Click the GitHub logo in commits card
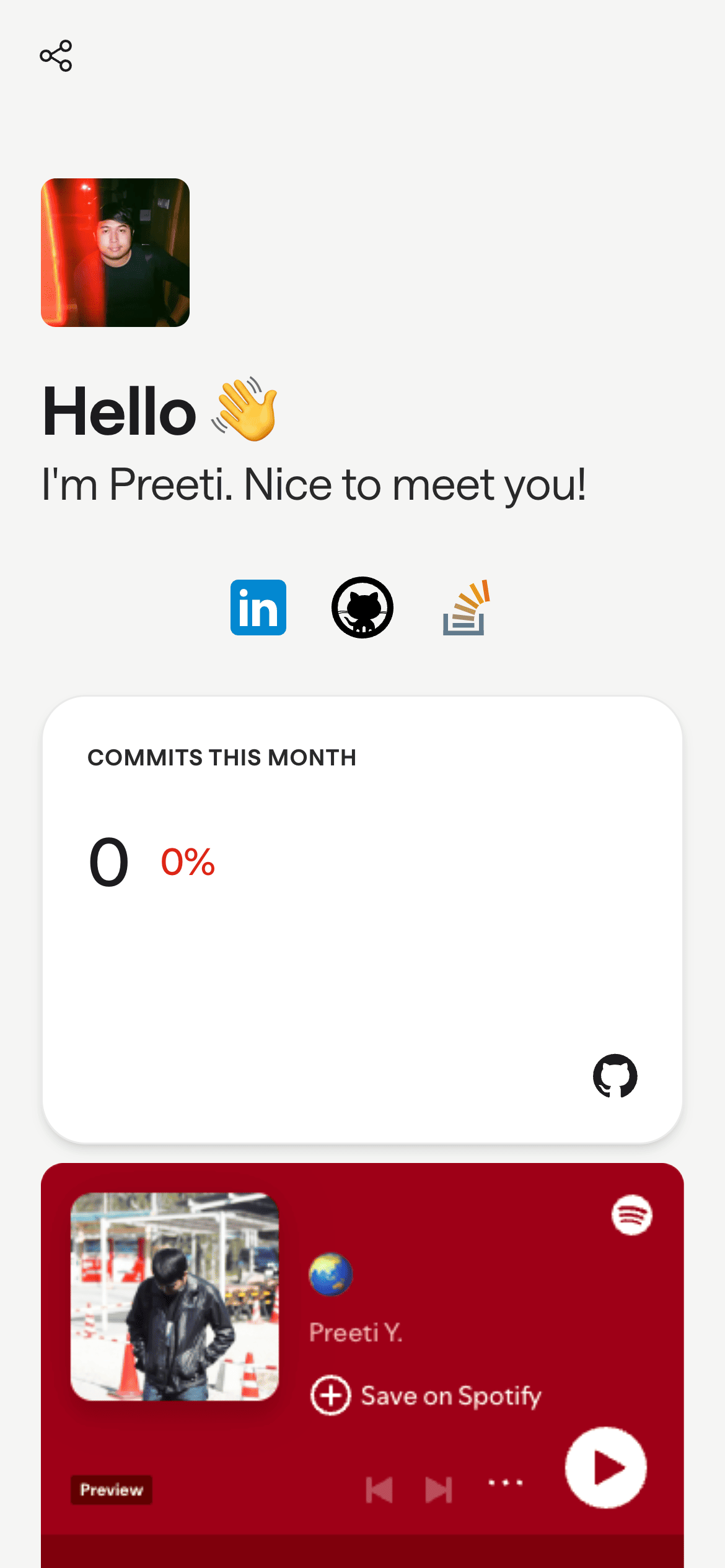725x1568 pixels. [615, 1076]
